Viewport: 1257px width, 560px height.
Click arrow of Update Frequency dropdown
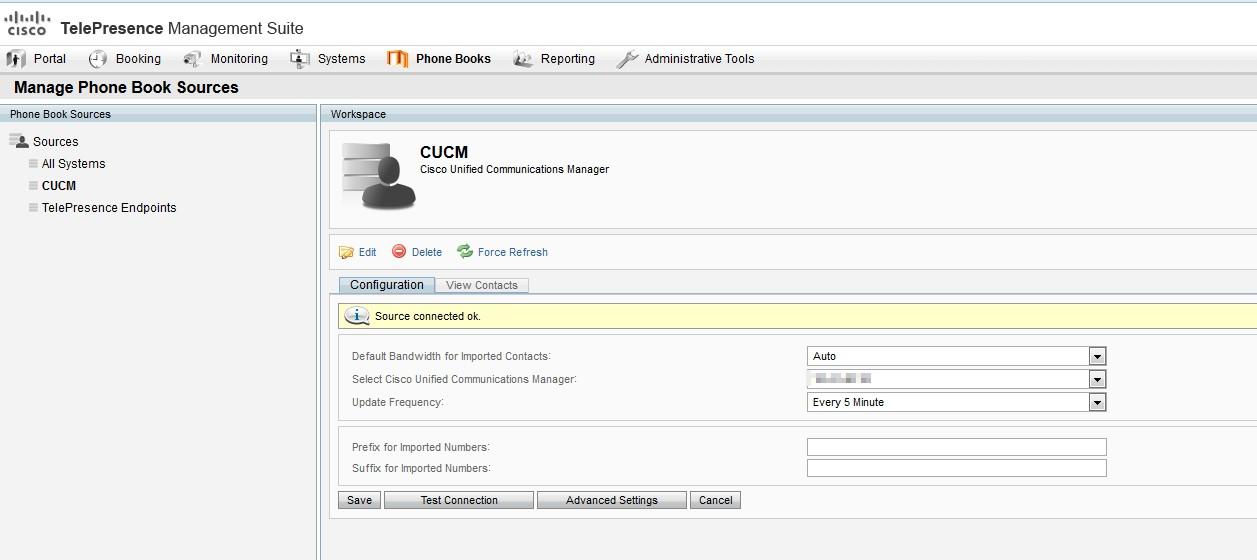point(1097,402)
